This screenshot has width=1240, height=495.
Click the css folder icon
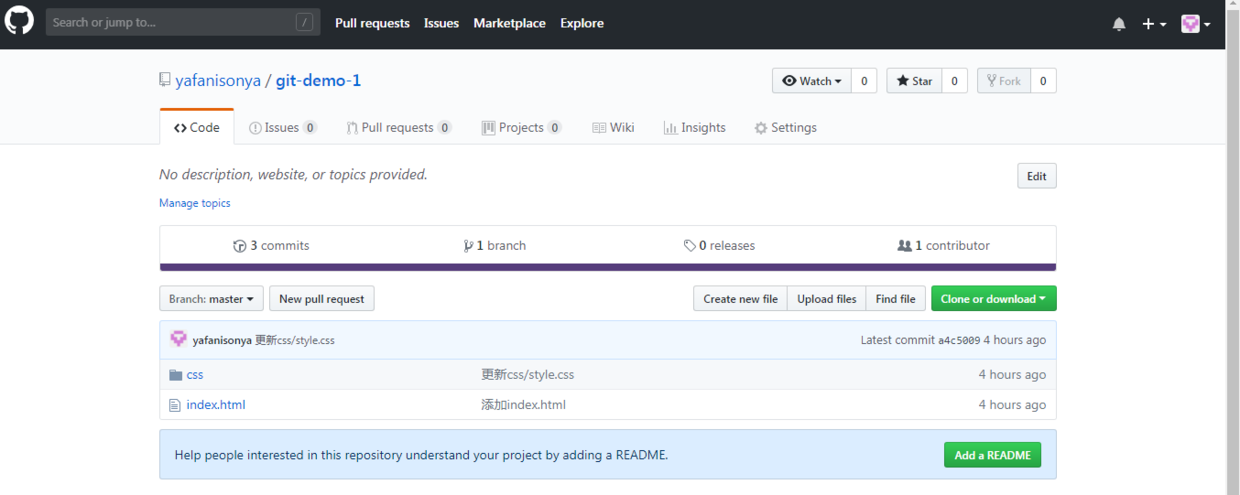[x=176, y=375]
